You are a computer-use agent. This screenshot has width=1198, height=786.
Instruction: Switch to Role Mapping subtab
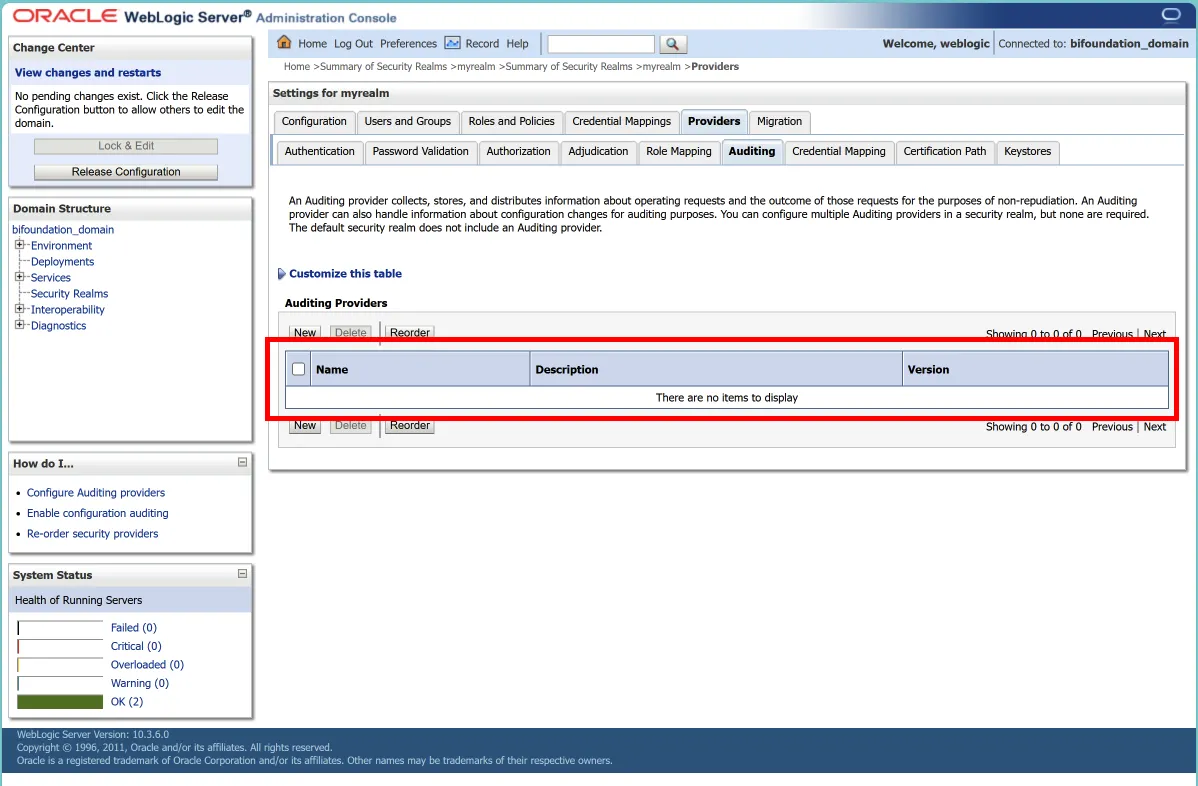tap(678, 152)
